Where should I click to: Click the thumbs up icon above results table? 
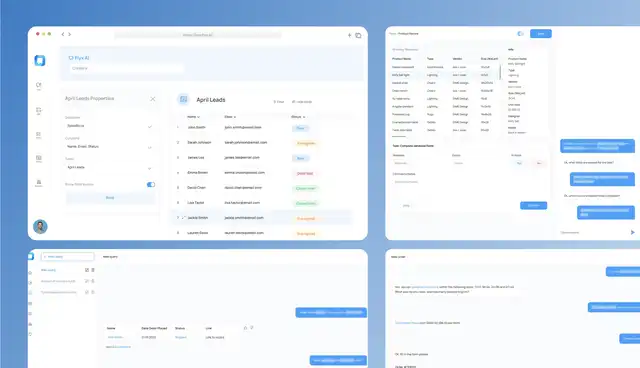(x=245, y=328)
